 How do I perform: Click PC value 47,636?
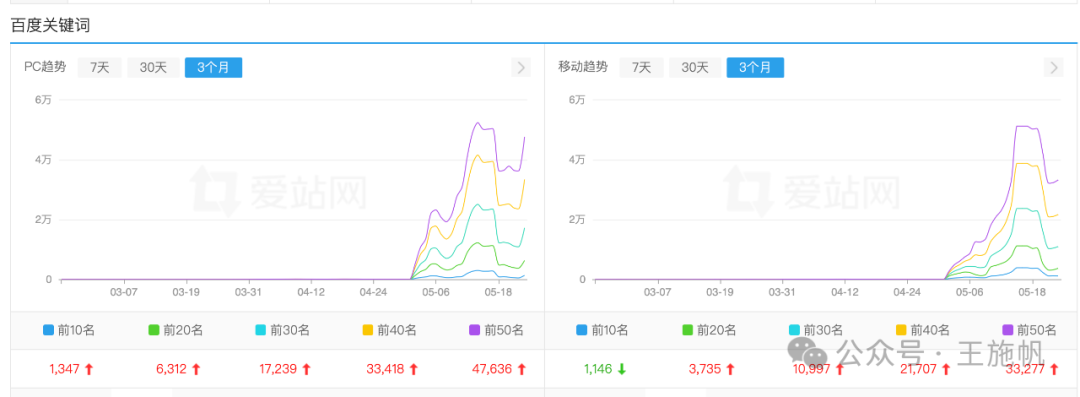click(x=492, y=369)
